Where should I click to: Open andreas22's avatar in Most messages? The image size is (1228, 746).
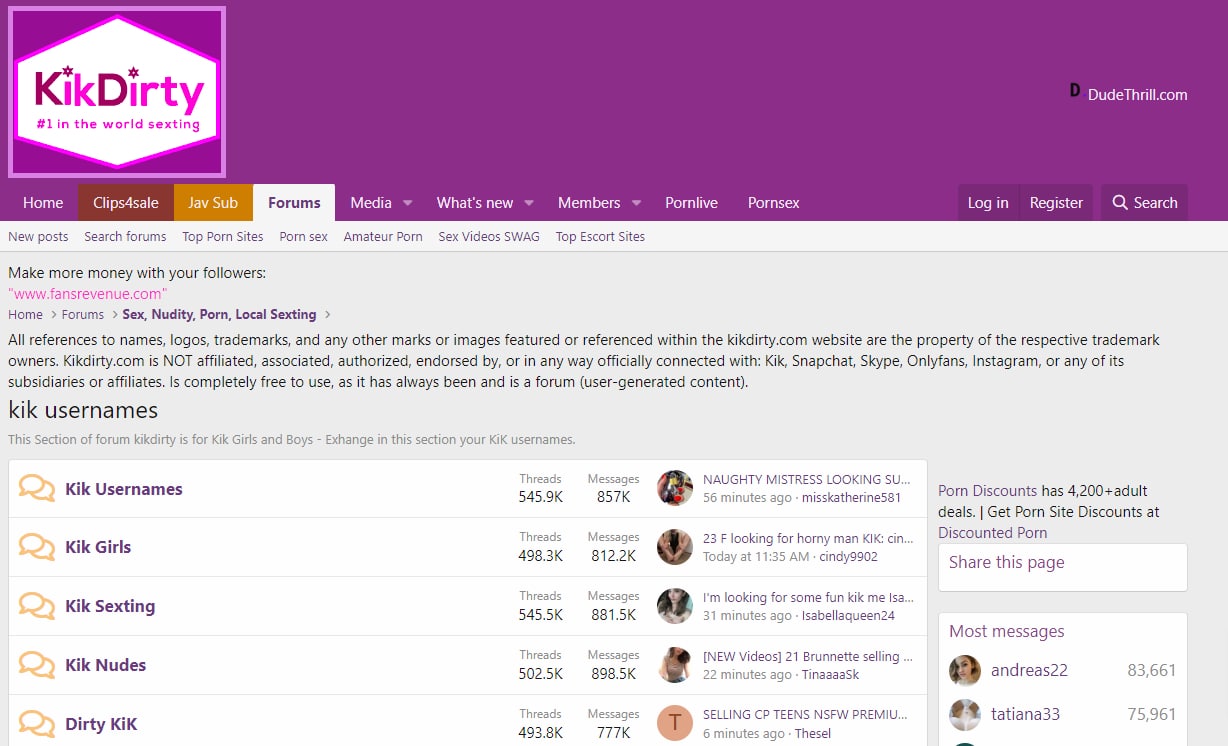point(965,670)
